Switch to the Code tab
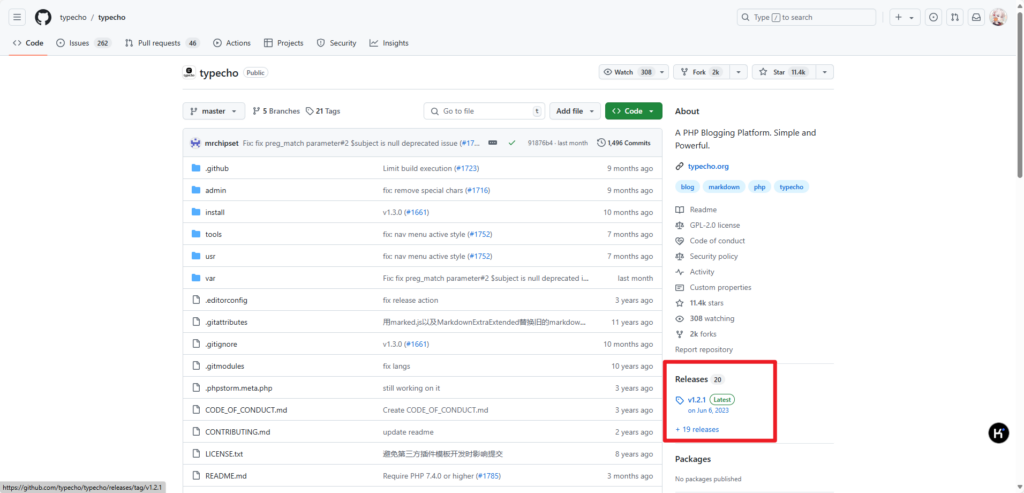This screenshot has width=1024, height=493. click(x=28, y=43)
